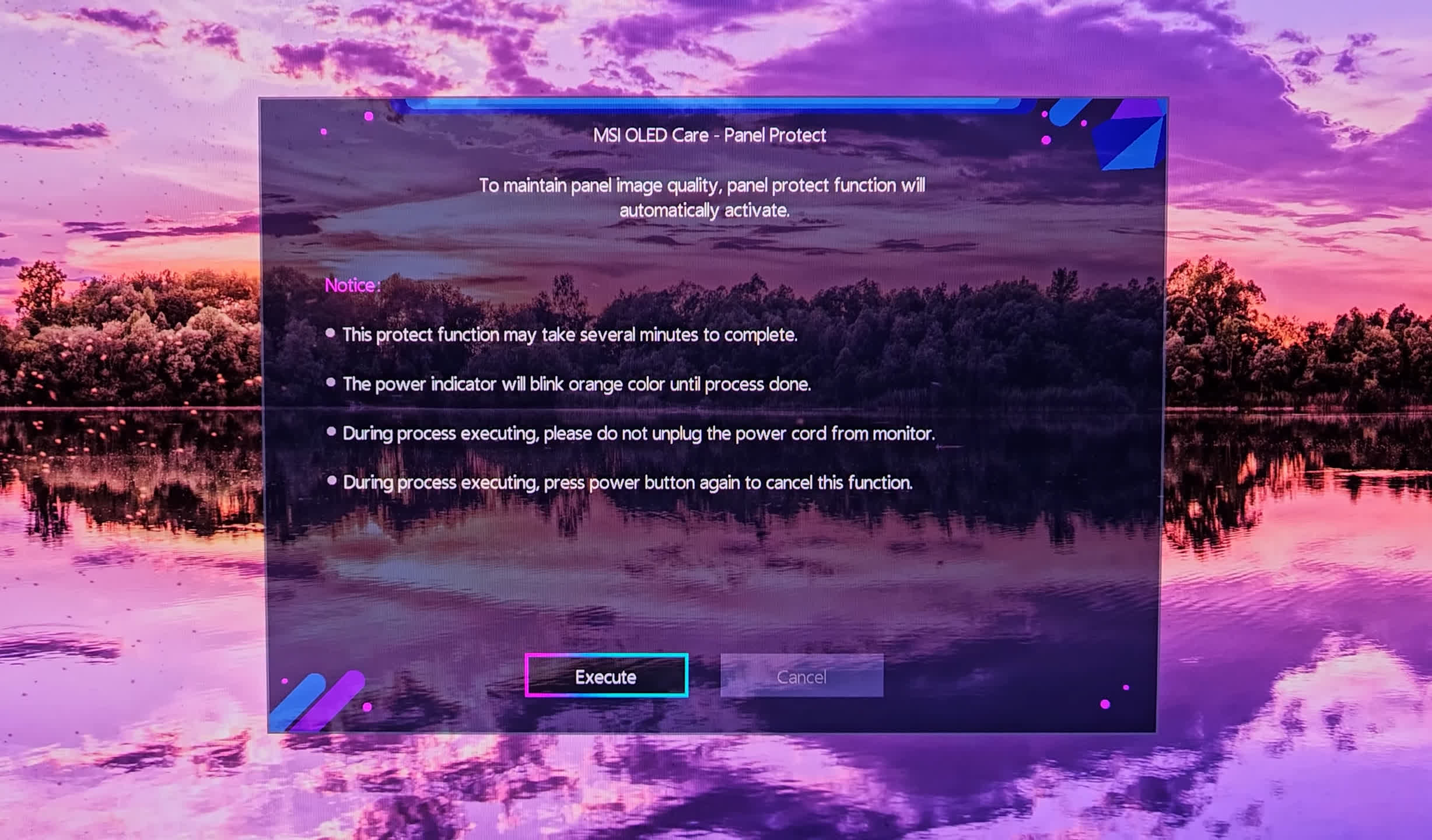Select the 'power indicator will blink orange' line
Viewport: 1432px width, 840px height.
click(x=576, y=384)
